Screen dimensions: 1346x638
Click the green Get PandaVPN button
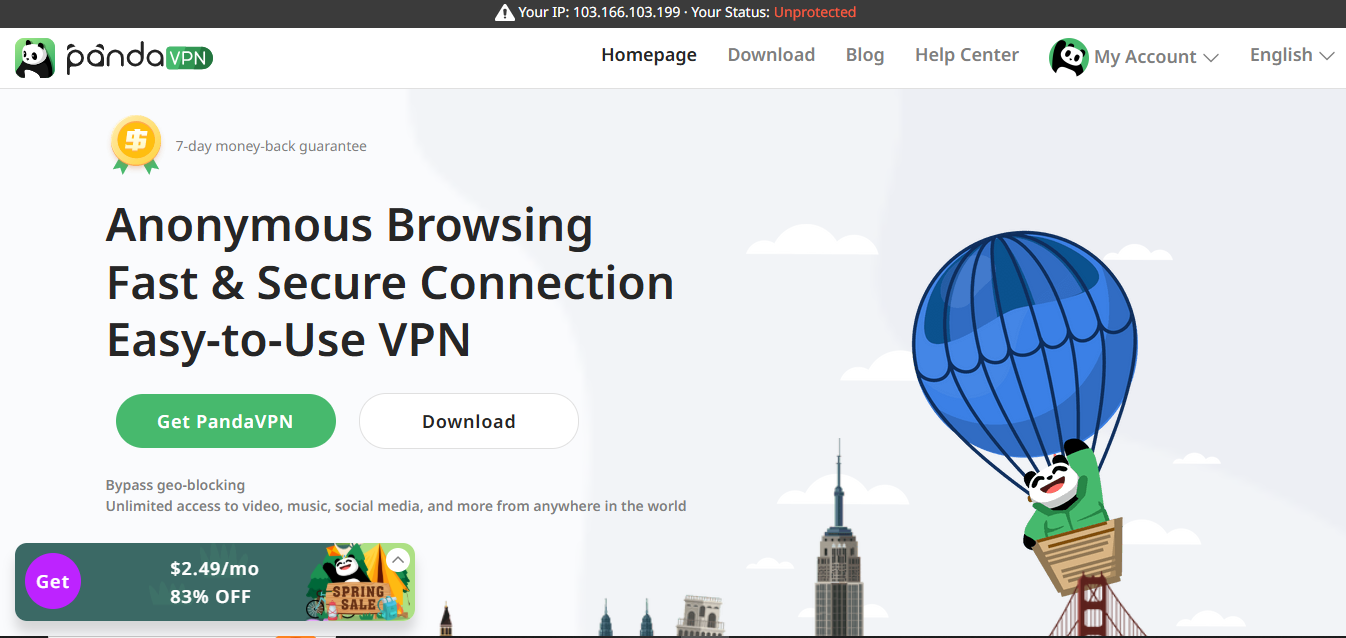[x=225, y=421]
